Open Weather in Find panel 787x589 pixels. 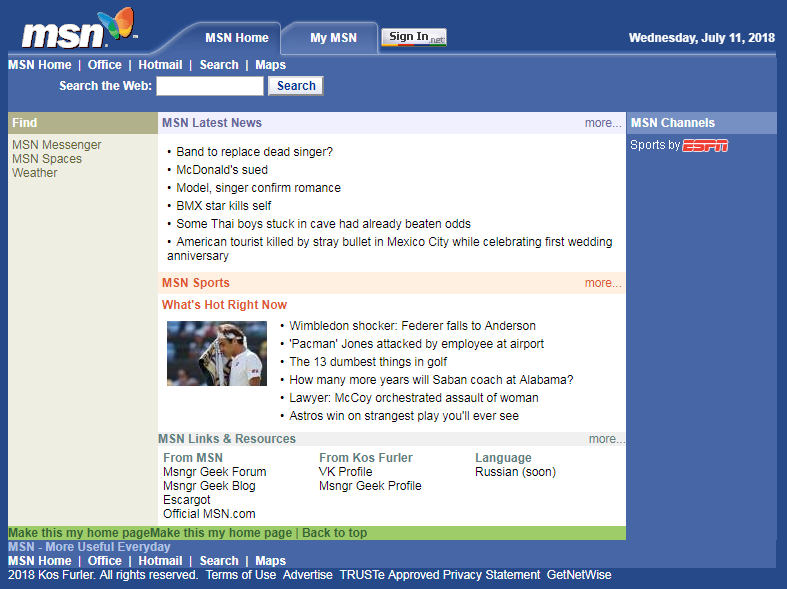coord(35,173)
